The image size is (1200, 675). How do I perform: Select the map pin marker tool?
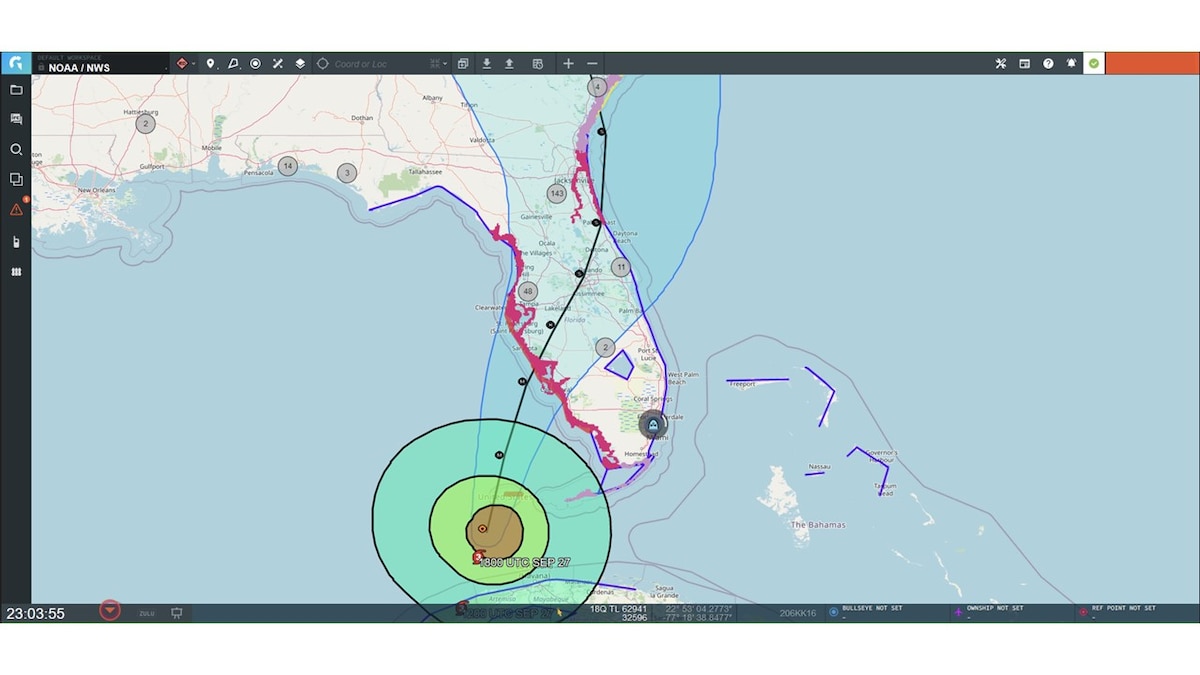pyautogui.click(x=210, y=63)
